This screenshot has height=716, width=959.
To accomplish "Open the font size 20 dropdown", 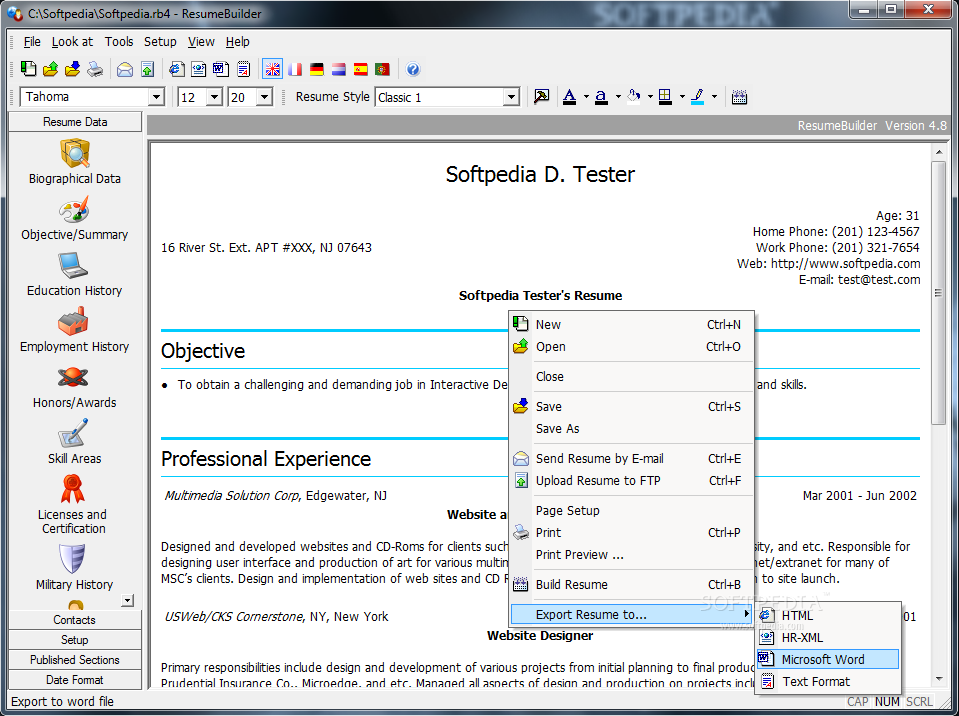I will [264, 97].
